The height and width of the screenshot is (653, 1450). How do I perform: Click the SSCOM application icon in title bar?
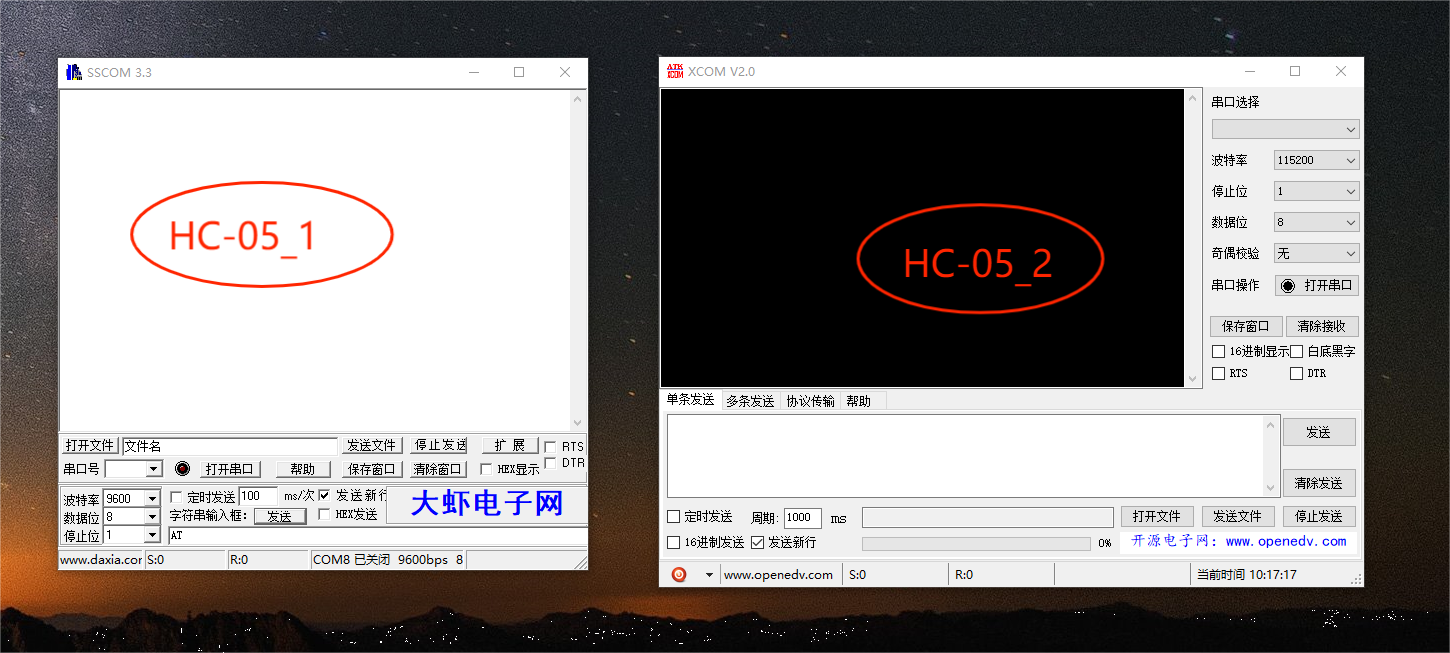(73, 71)
